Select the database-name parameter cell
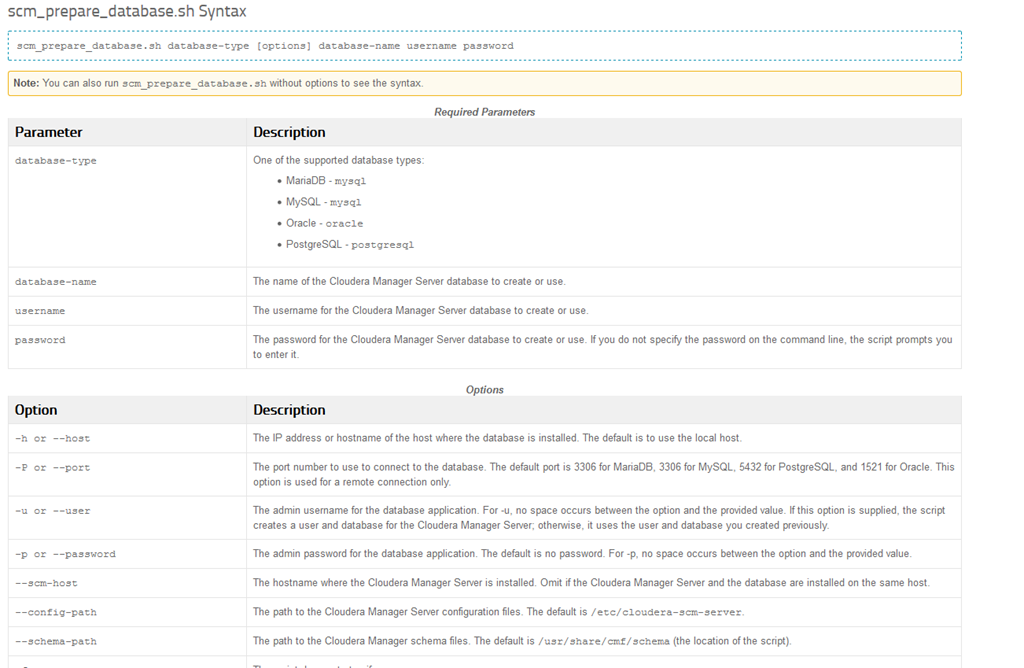This screenshot has height=668, width=1024. (x=56, y=282)
